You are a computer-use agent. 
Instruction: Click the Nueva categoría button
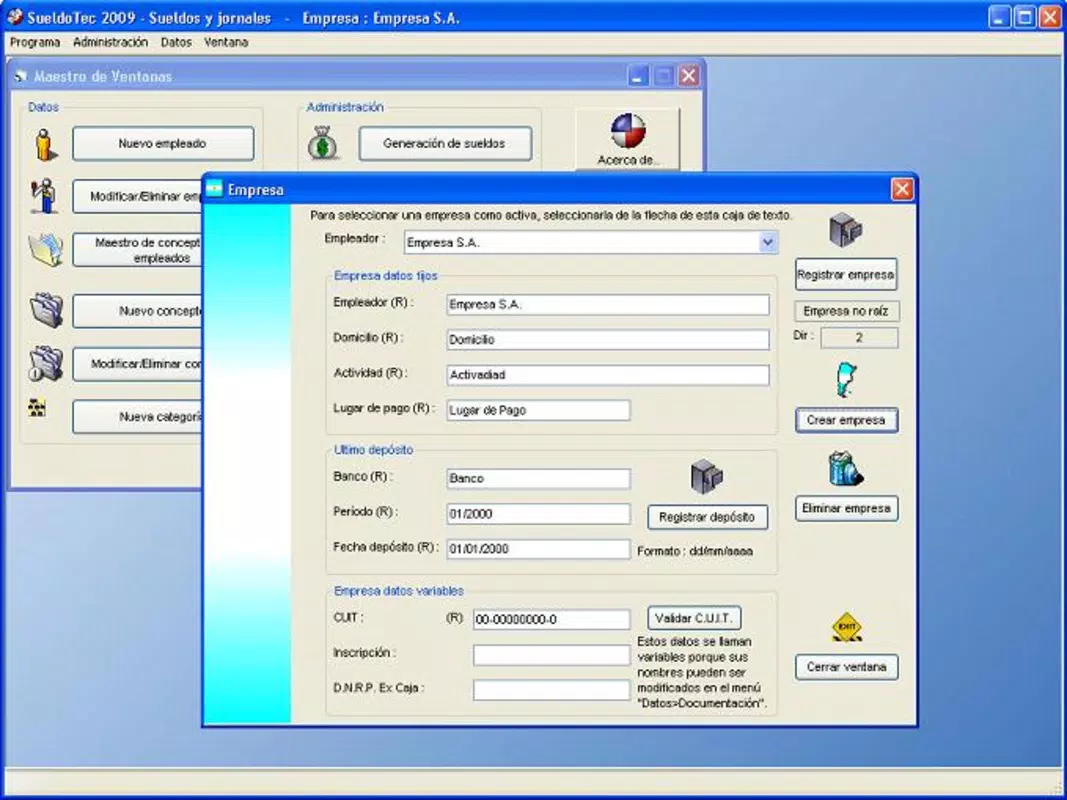coord(138,417)
